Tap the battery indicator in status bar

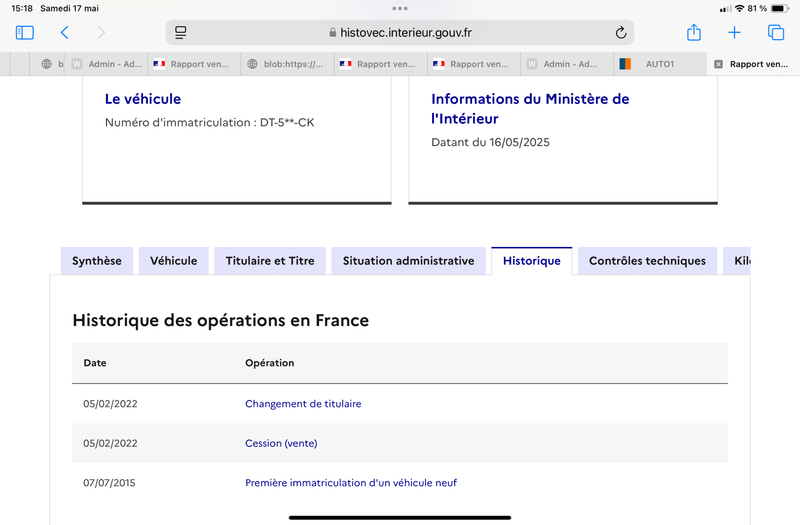pyautogui.click(x=780, y=8)
